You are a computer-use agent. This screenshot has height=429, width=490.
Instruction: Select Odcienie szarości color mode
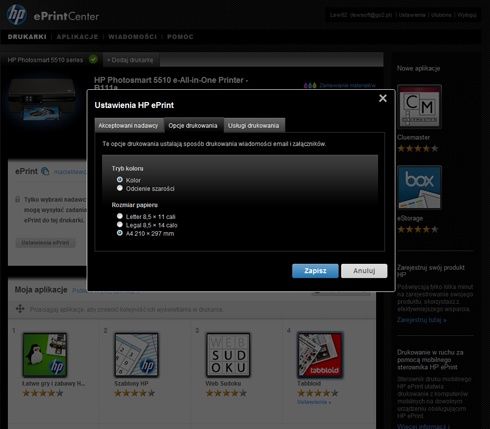(120, 188)
